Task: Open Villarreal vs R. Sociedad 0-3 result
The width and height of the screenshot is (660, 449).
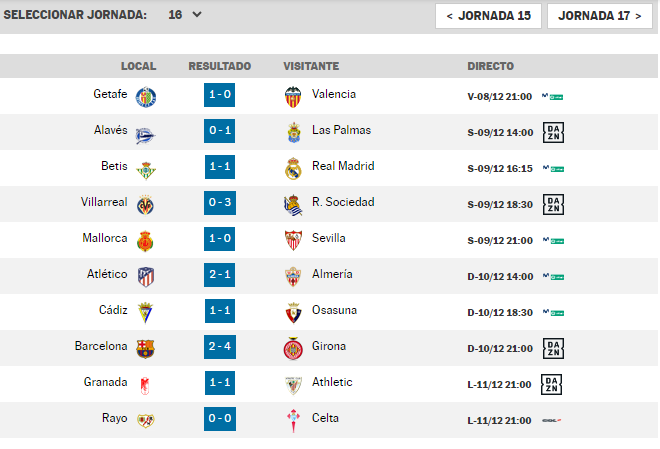Action: [220, 203]
